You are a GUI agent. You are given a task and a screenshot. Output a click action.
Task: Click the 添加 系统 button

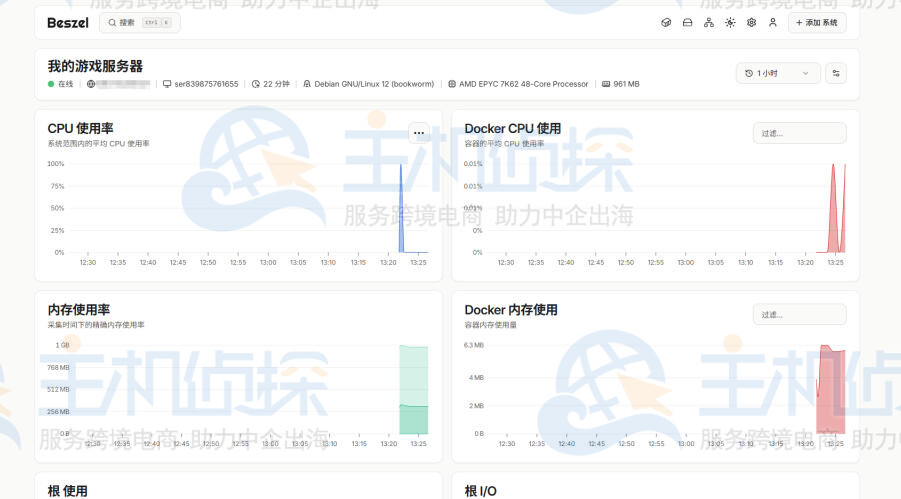click(x=817, y=23)
